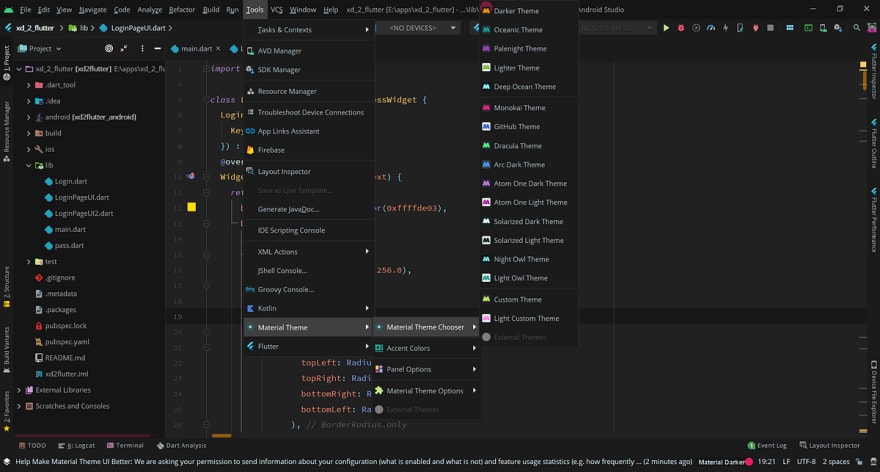Click LoginPageUI.dart breadcrumb
The width and height of the screenshot is (880, 472).
click(134, 28)
